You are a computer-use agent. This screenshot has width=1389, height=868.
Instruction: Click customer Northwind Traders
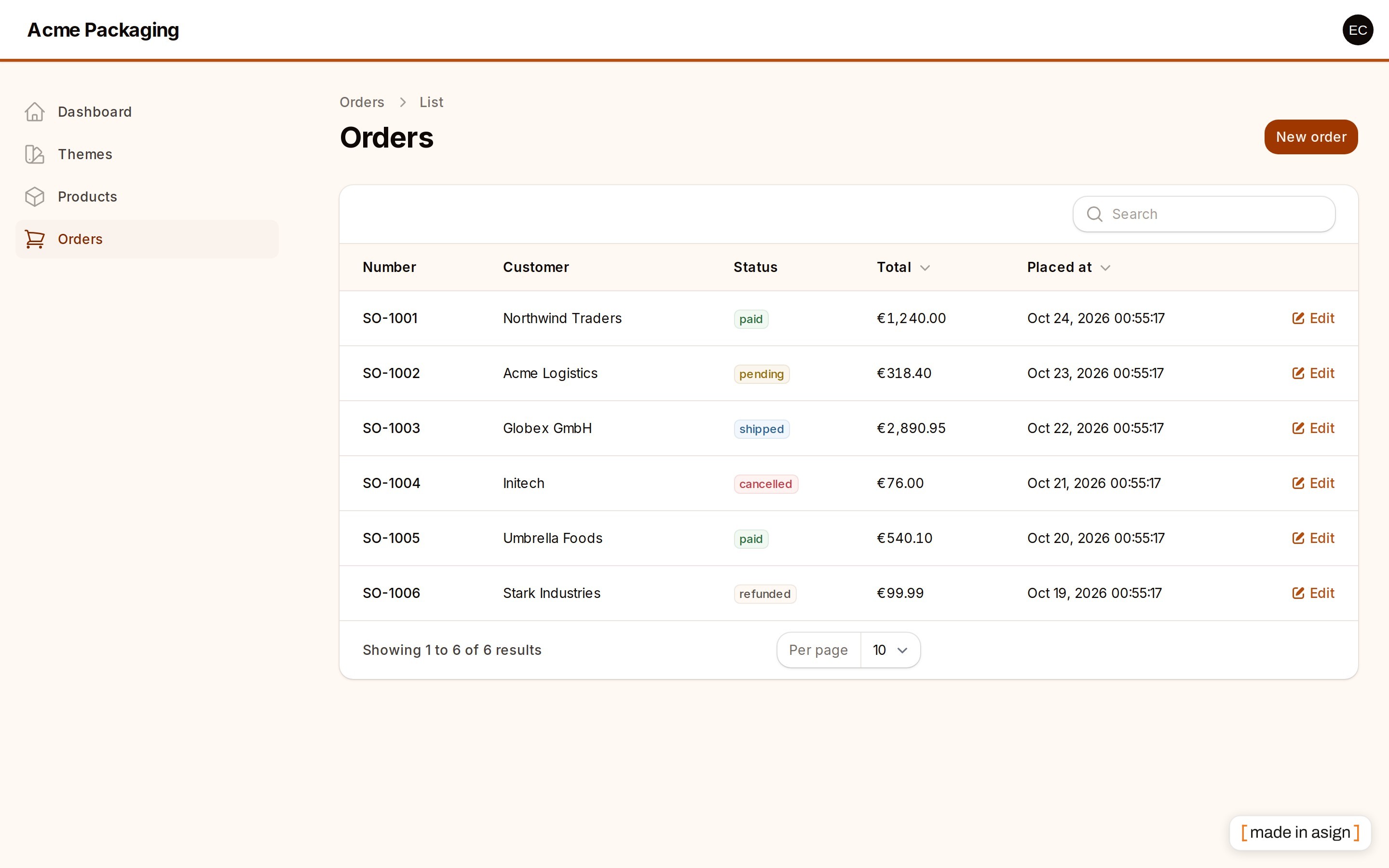tap(562, 318)
